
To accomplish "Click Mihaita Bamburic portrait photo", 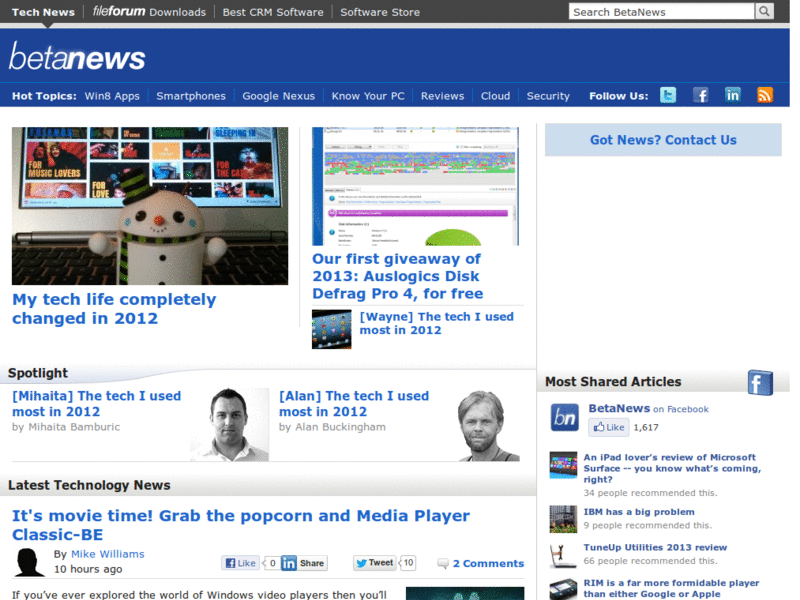I will coord(230,424).
